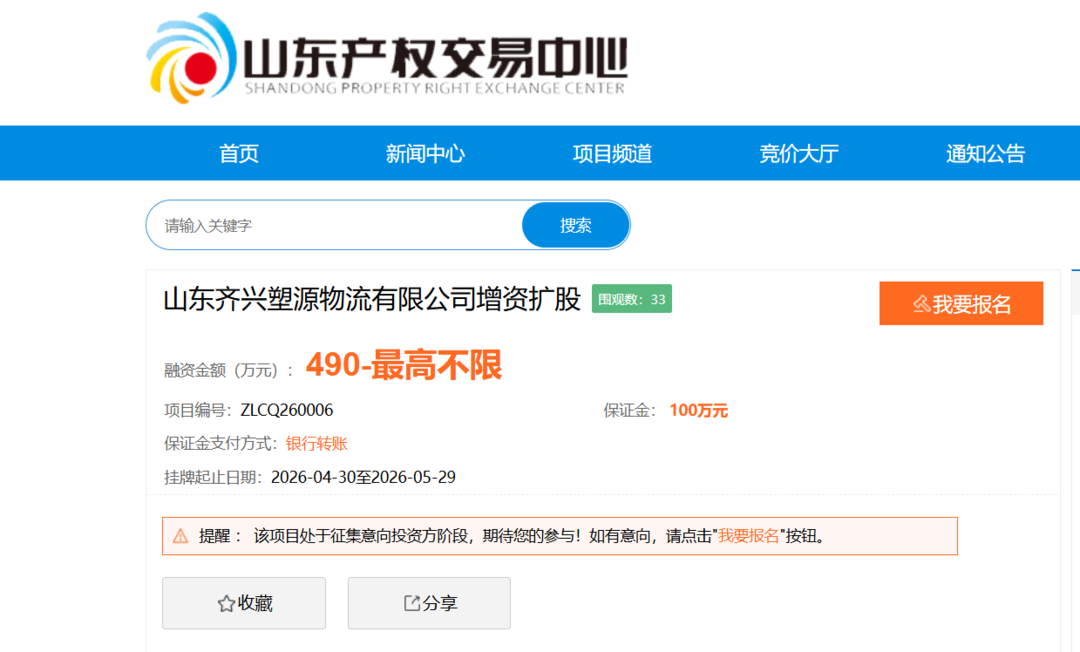Screen dimensions: 1080x652
Task: Click the gavel icon in 我要报名 button
Action: [x=922, y=304]
